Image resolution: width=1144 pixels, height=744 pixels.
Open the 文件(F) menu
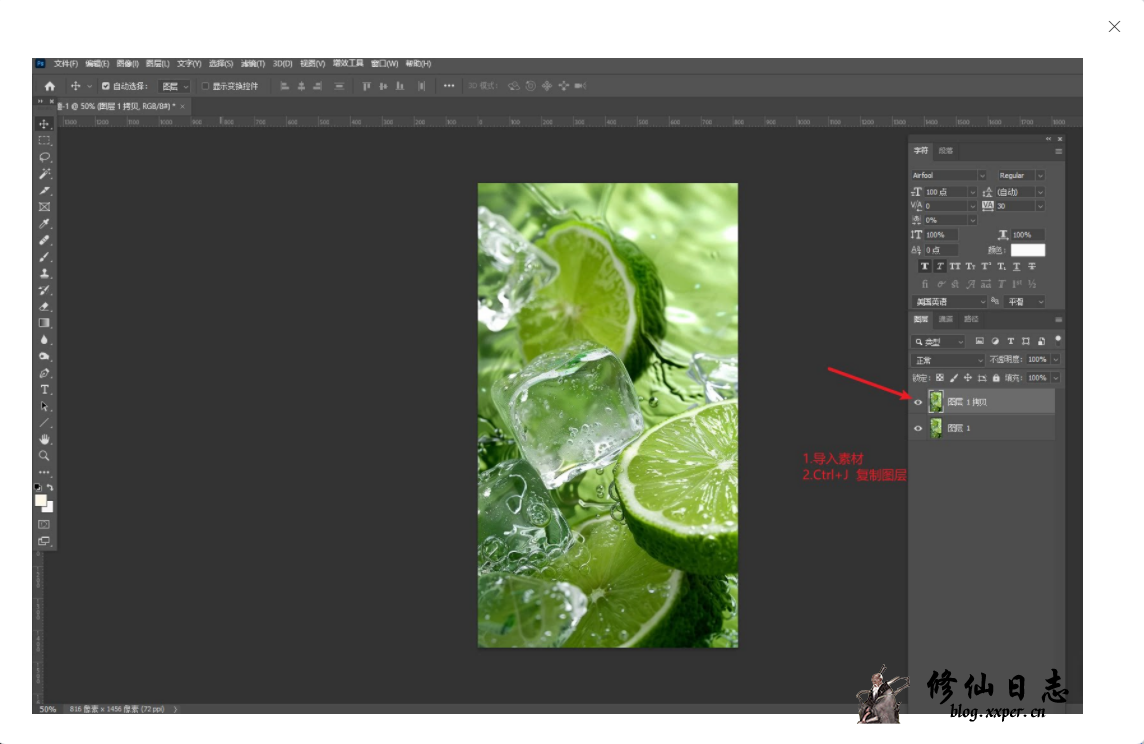click(x=65, y=64)
